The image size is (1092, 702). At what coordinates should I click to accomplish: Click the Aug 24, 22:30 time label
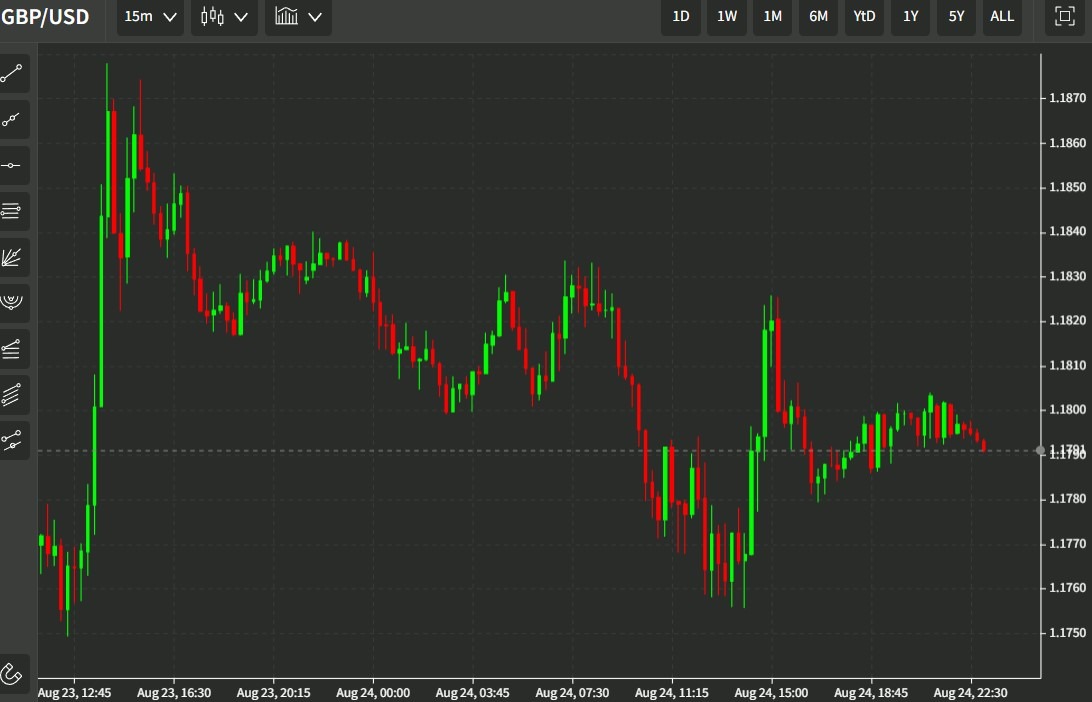(970, 693)
